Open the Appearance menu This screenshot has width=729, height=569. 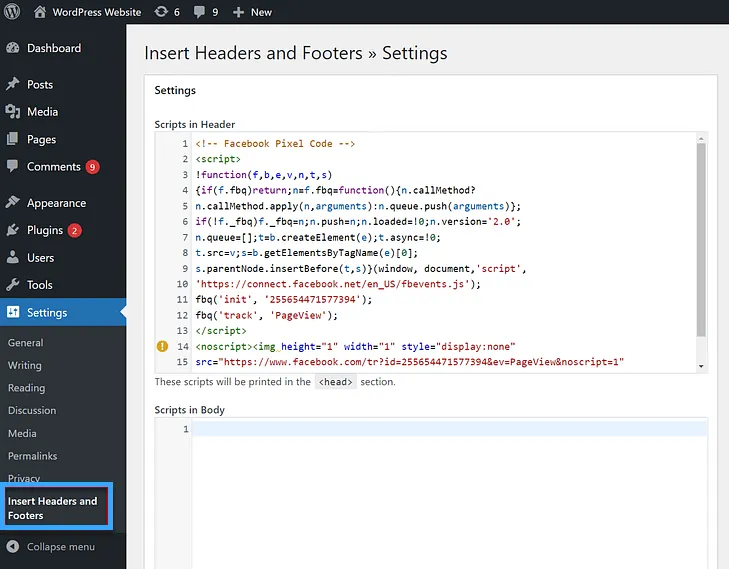pos(56,203)
